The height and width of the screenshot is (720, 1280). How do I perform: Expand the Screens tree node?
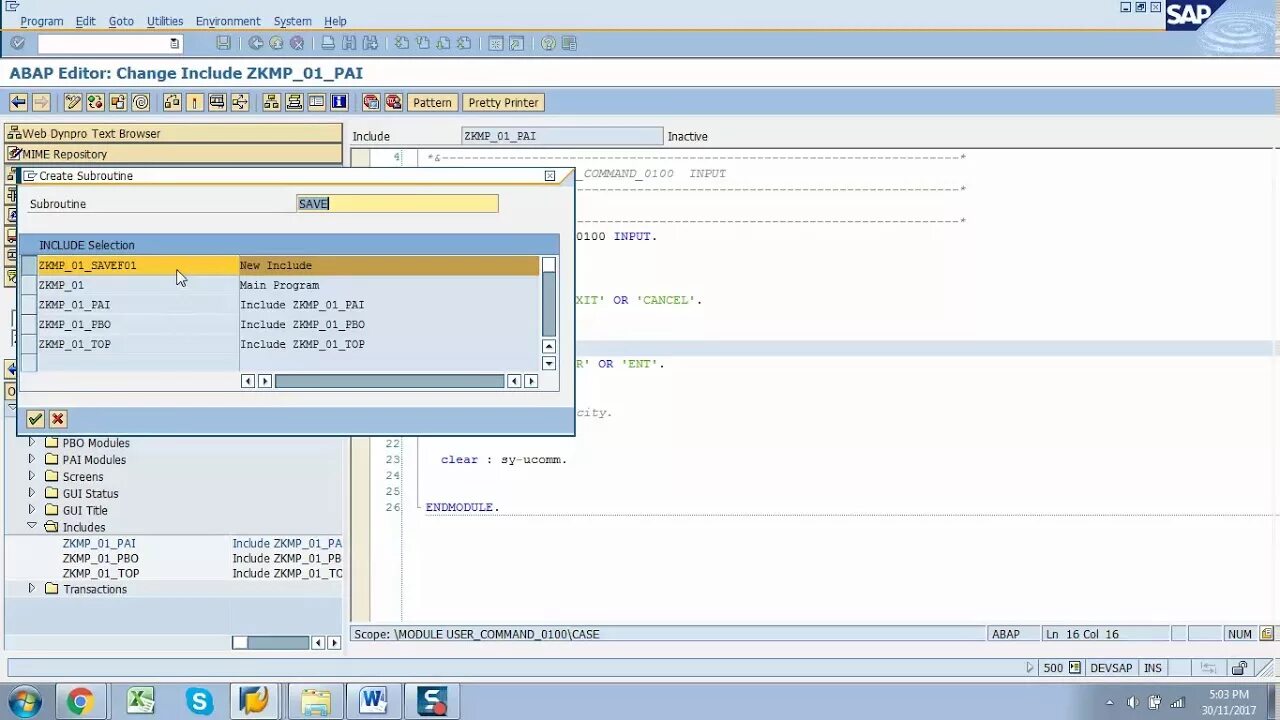(31, 476)
